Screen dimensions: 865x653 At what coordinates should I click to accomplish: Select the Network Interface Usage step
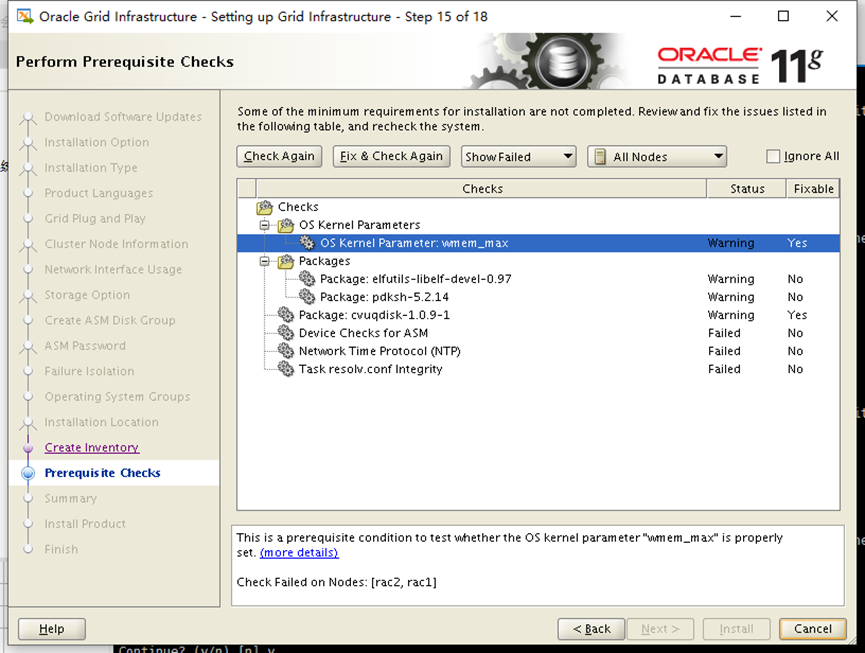point(113,270)
